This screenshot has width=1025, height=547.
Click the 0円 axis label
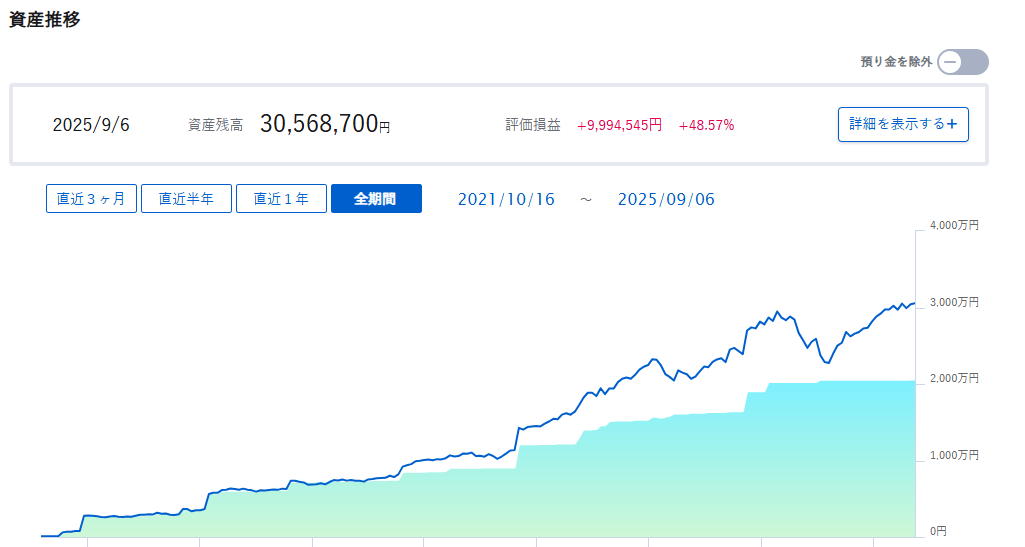click(938, 531)
